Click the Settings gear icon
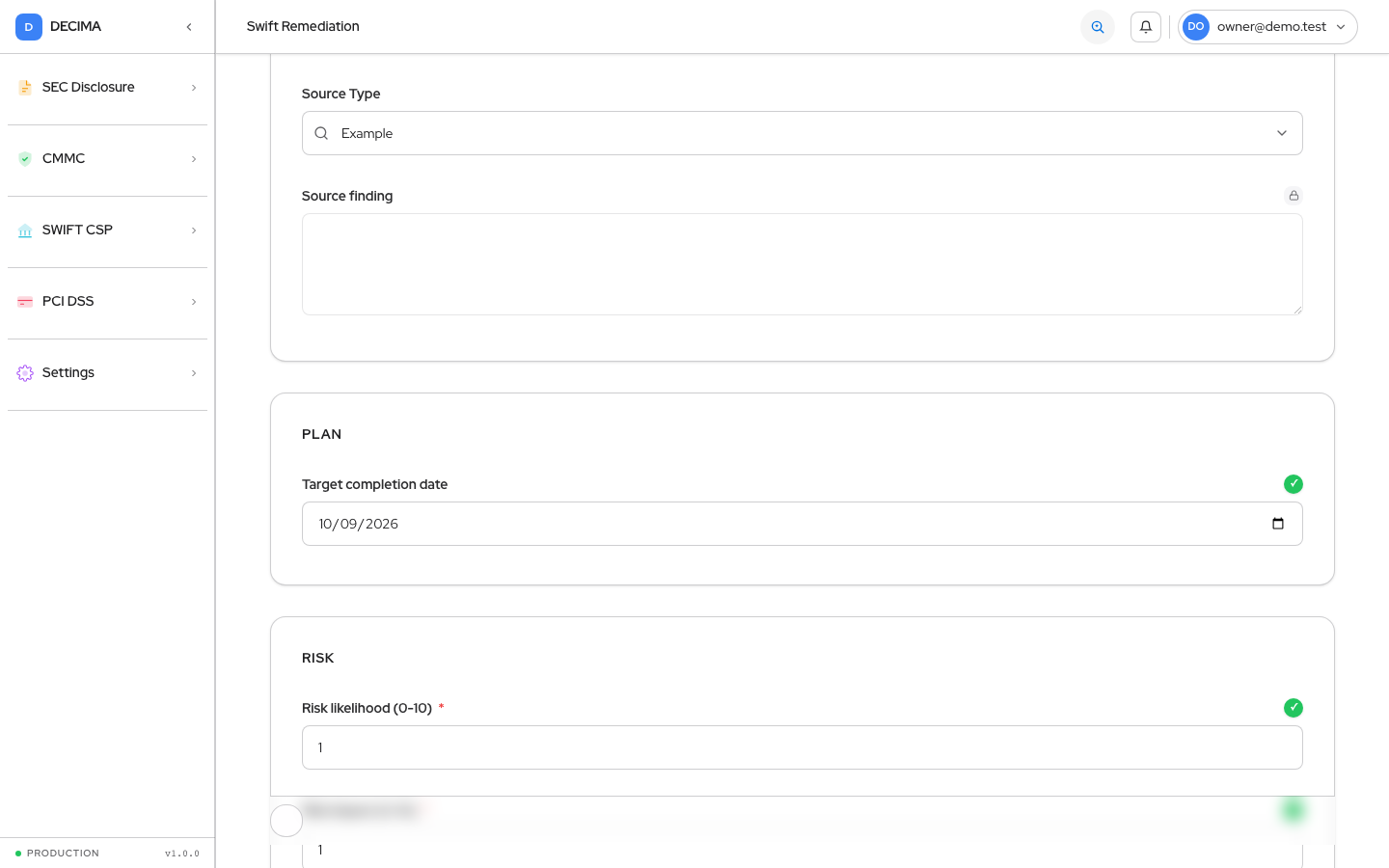The height and width of the screenshot is (868, 1389). click(x=25, y=373)
